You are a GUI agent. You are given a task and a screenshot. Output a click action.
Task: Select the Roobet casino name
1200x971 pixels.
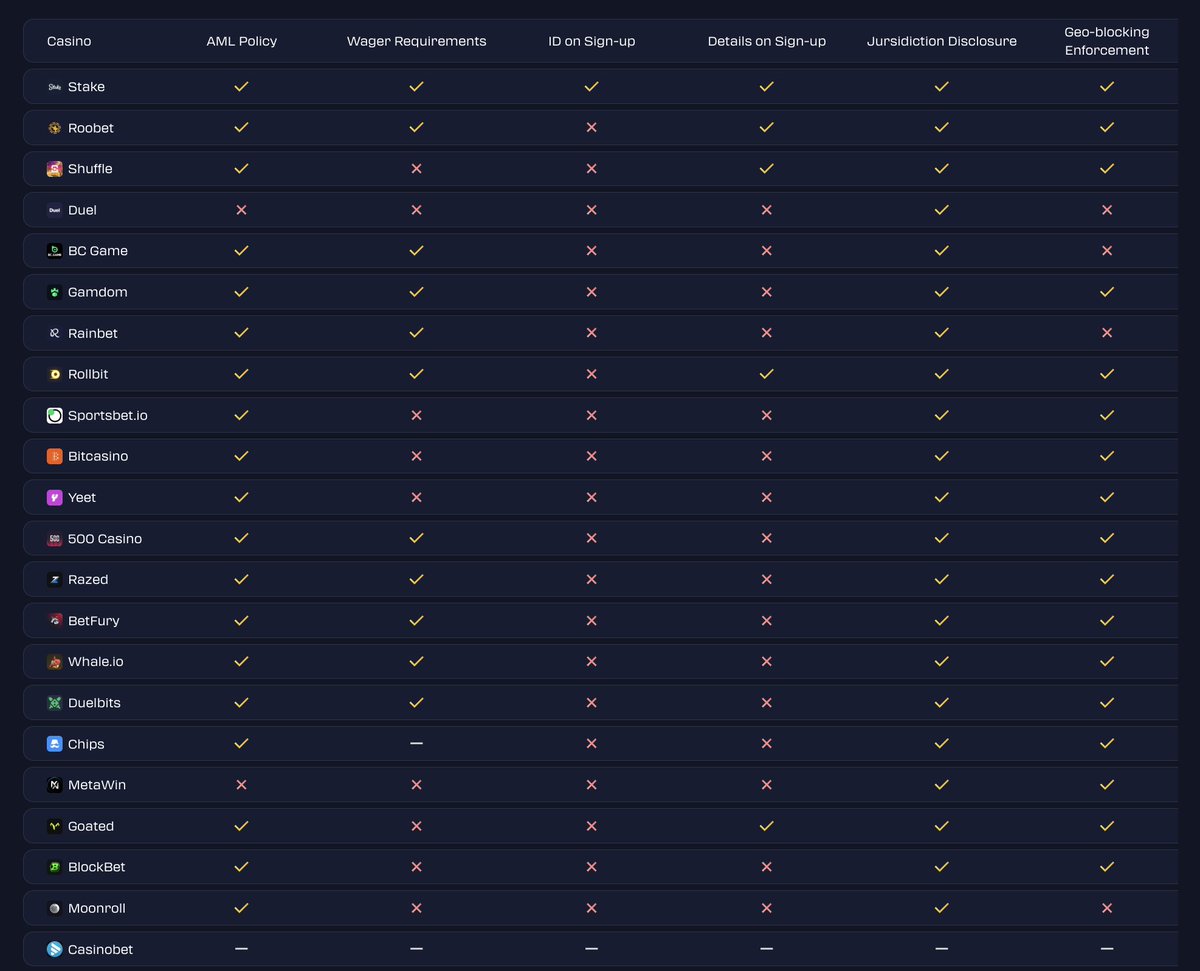[91, 128]
